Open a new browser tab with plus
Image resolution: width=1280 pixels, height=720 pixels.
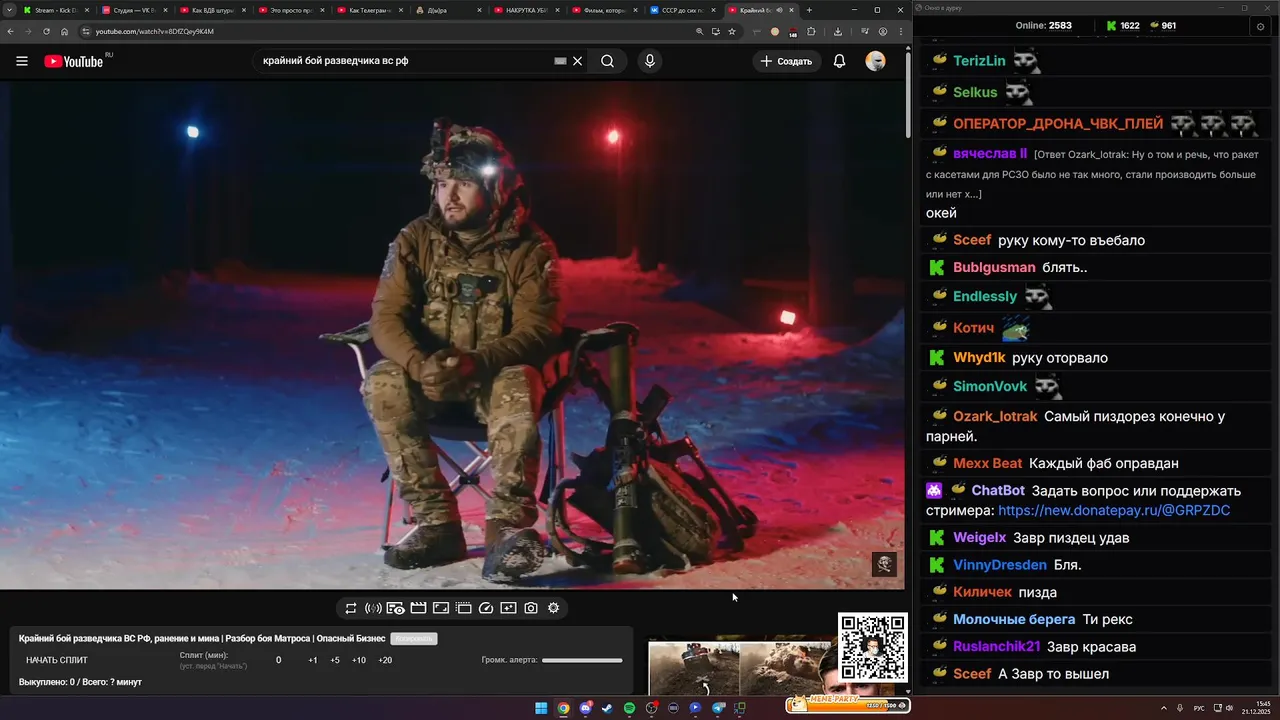click(x=809, y=10)
